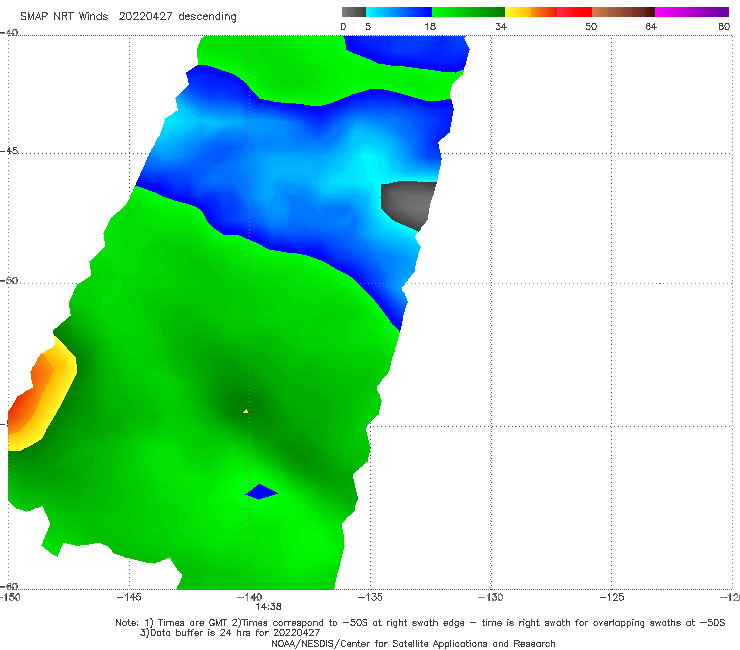Click the small blue diamond in the green region
The width and height of the screenshot is (740, 650).
pyautogui.click(x=261, y=492)
